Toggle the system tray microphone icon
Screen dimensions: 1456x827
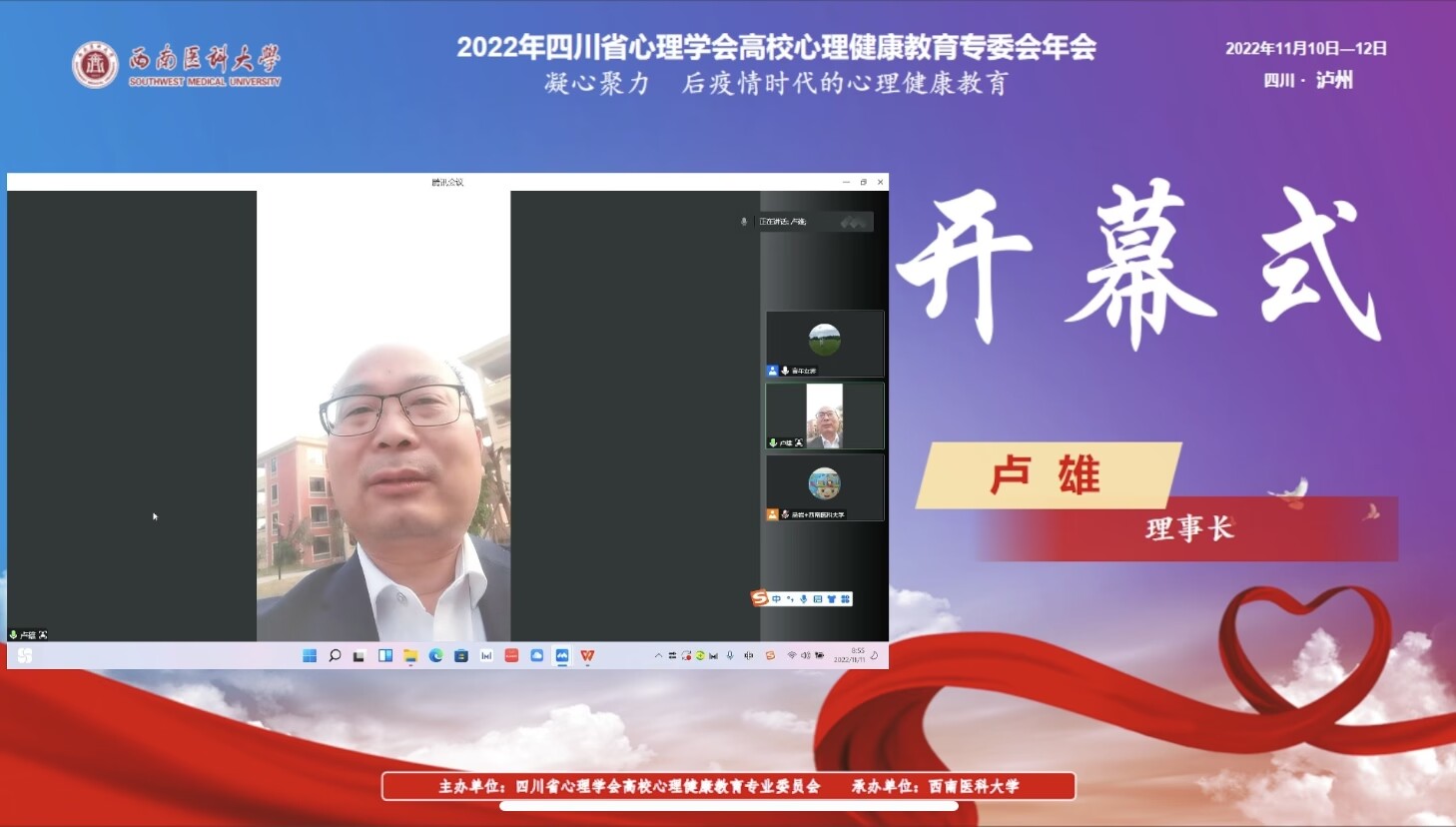click(x=730, y=655)
